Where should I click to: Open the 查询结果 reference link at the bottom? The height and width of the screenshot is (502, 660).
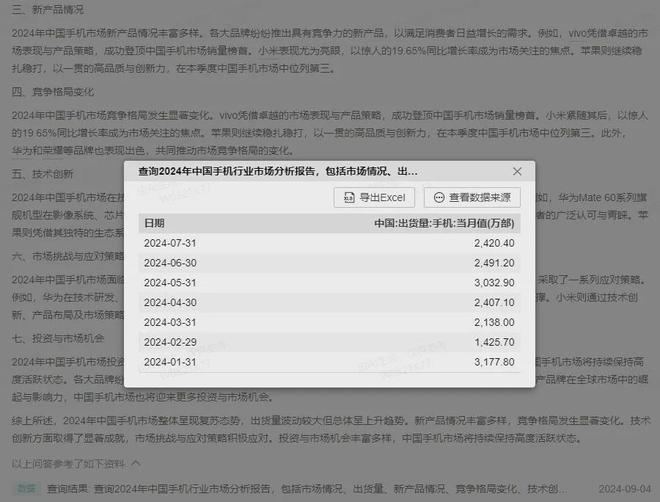pyautogui.click(x=307, y=489)
